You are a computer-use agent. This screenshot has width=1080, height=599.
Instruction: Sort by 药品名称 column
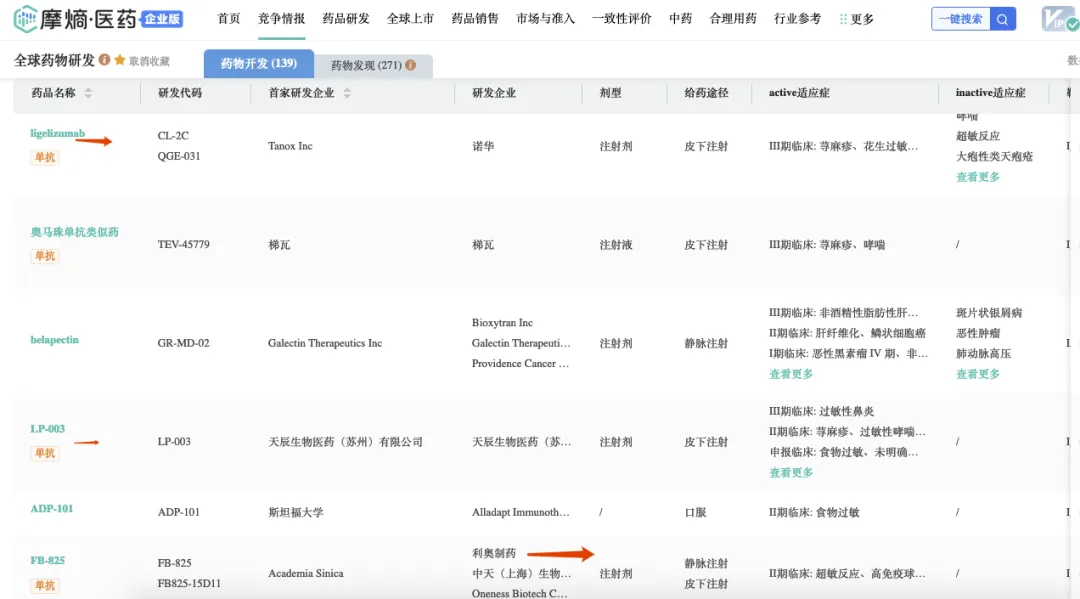point(88,93)
